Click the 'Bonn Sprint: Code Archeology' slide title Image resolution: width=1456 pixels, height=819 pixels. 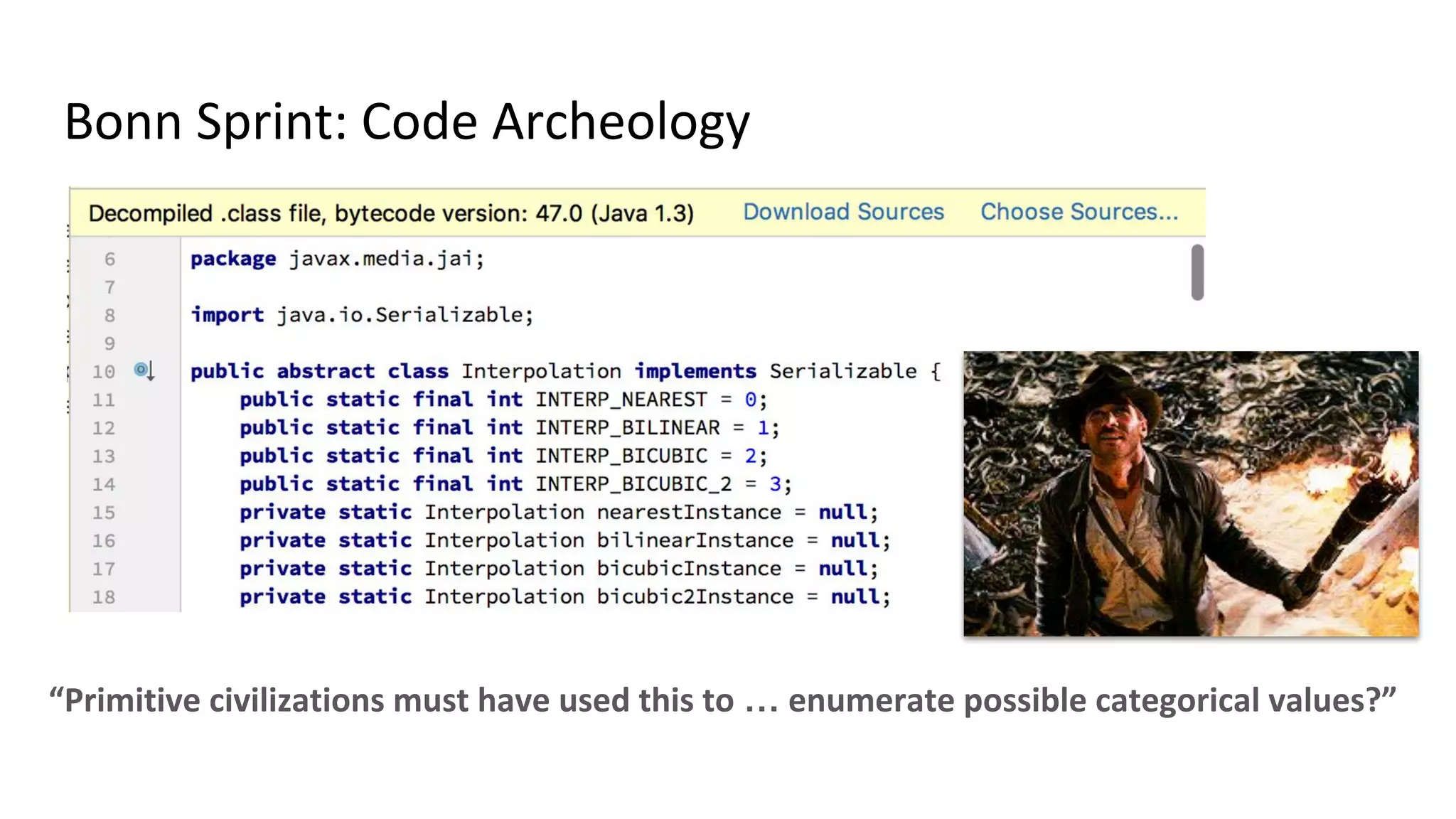407,122
